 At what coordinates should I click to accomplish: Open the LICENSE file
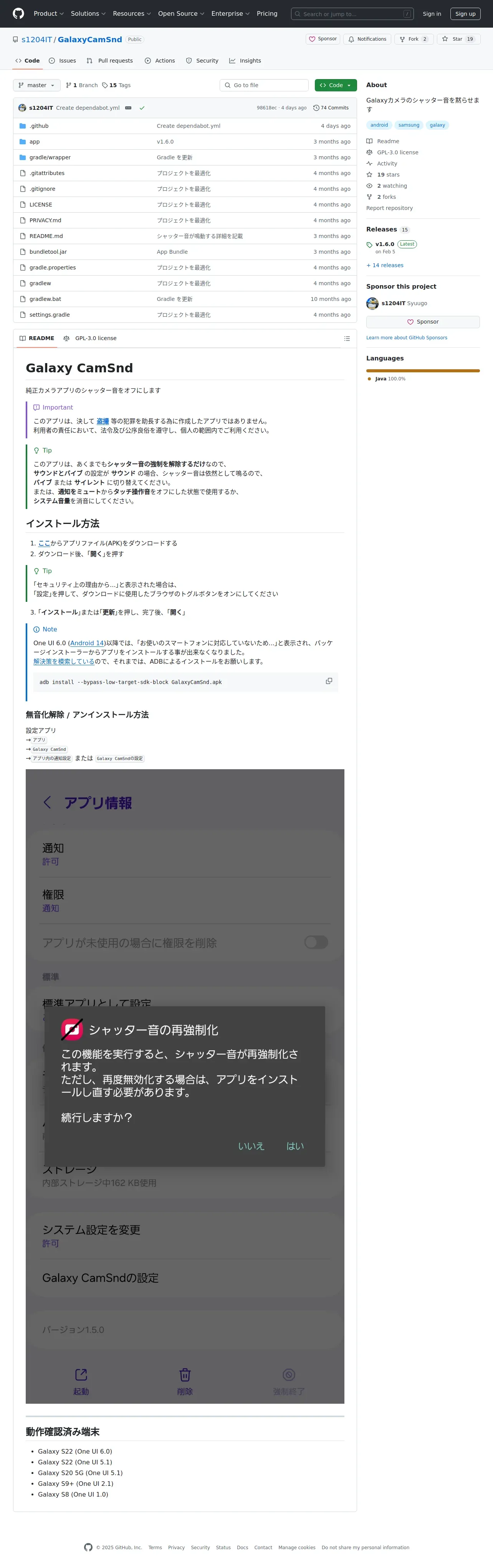[x=41, y=205]
